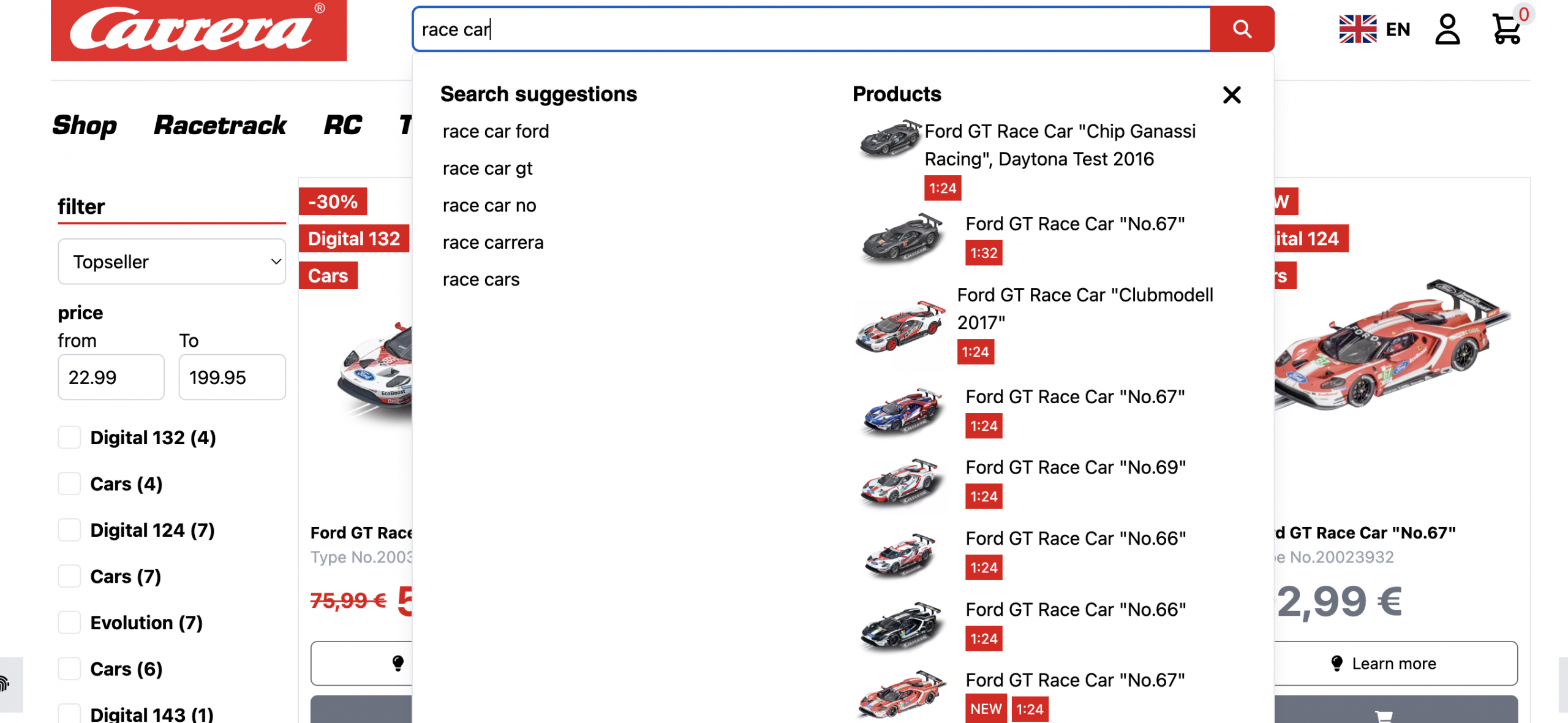Open the RC menu
The height and width of the screenshot is (723, 1568).
pyautogui.click(x=342, y=126)
